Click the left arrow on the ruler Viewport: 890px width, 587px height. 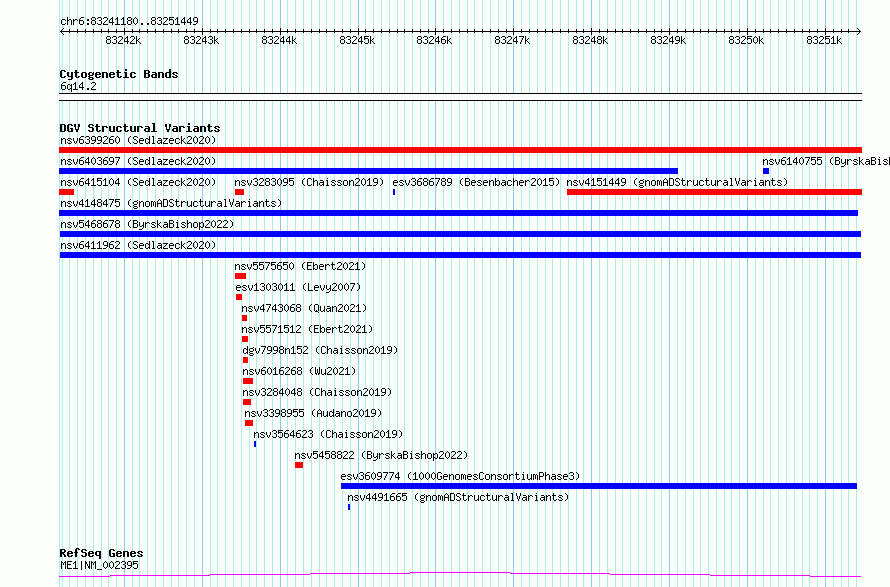tap(62, 32)
